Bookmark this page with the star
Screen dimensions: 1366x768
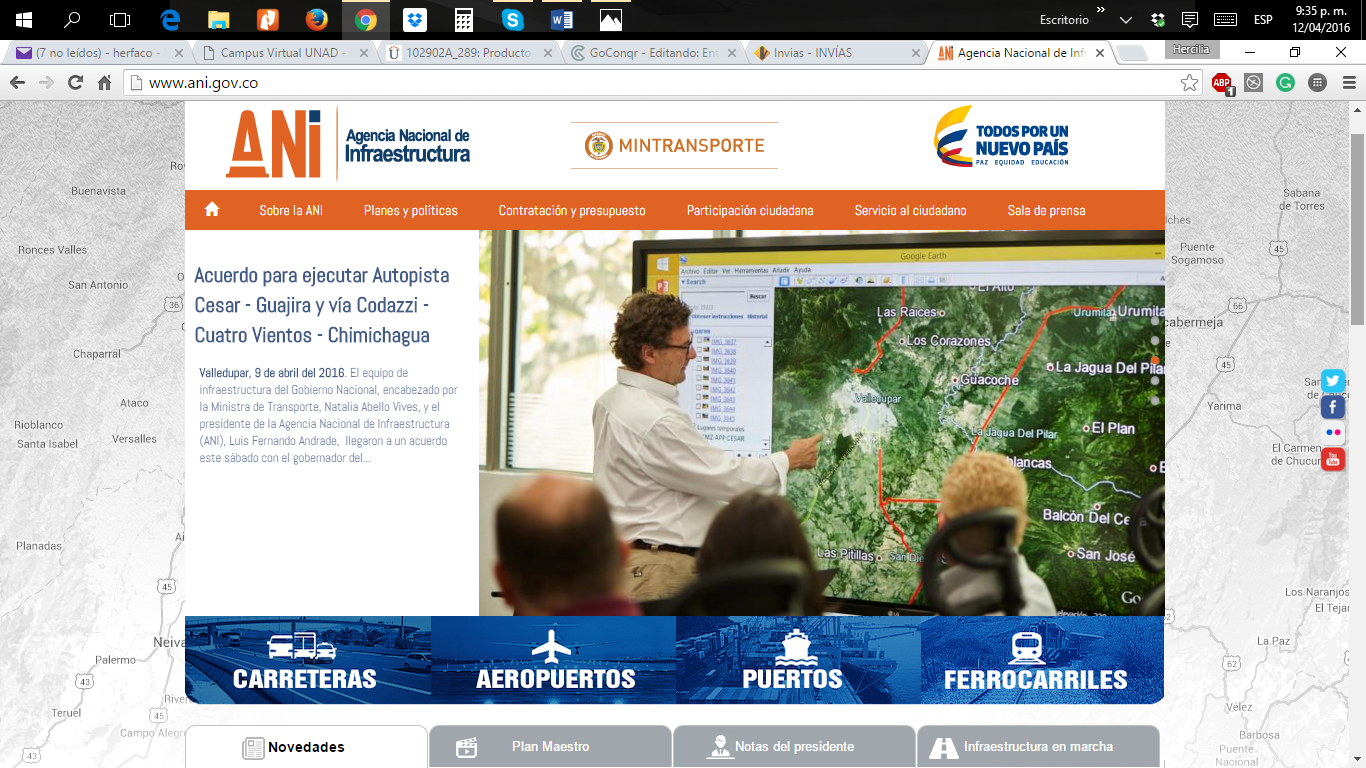coord(1189,83)
